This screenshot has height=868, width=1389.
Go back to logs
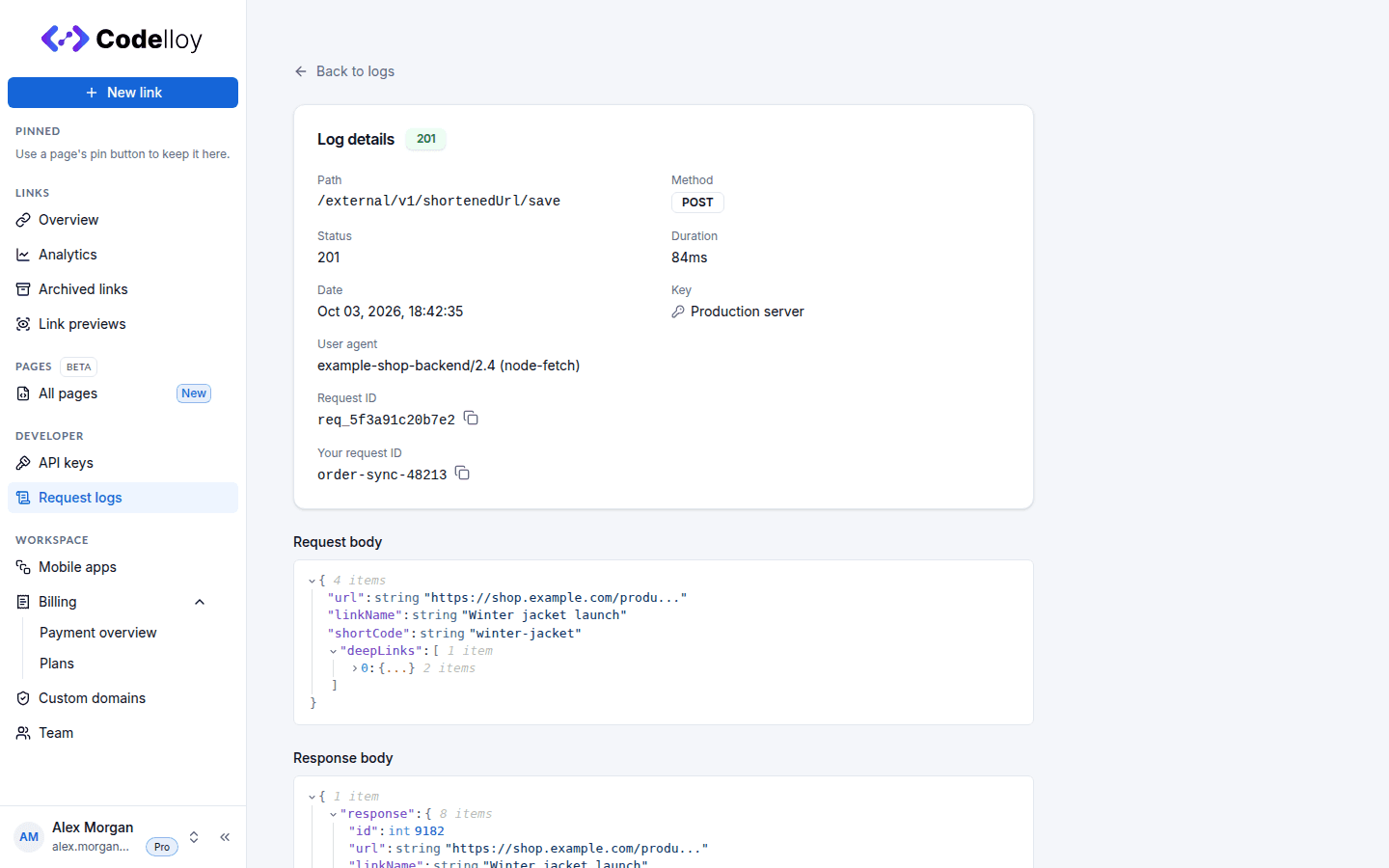344,71
